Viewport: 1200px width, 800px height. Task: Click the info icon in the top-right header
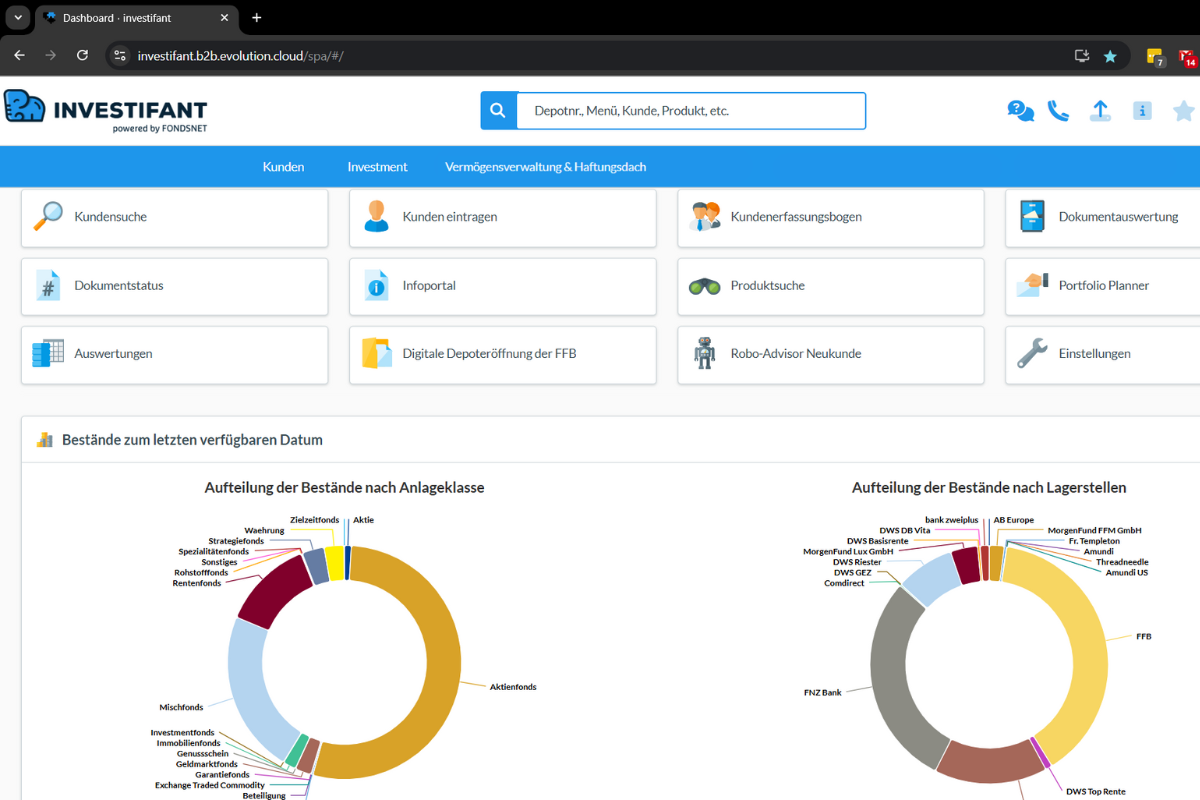click(1142, 110)
